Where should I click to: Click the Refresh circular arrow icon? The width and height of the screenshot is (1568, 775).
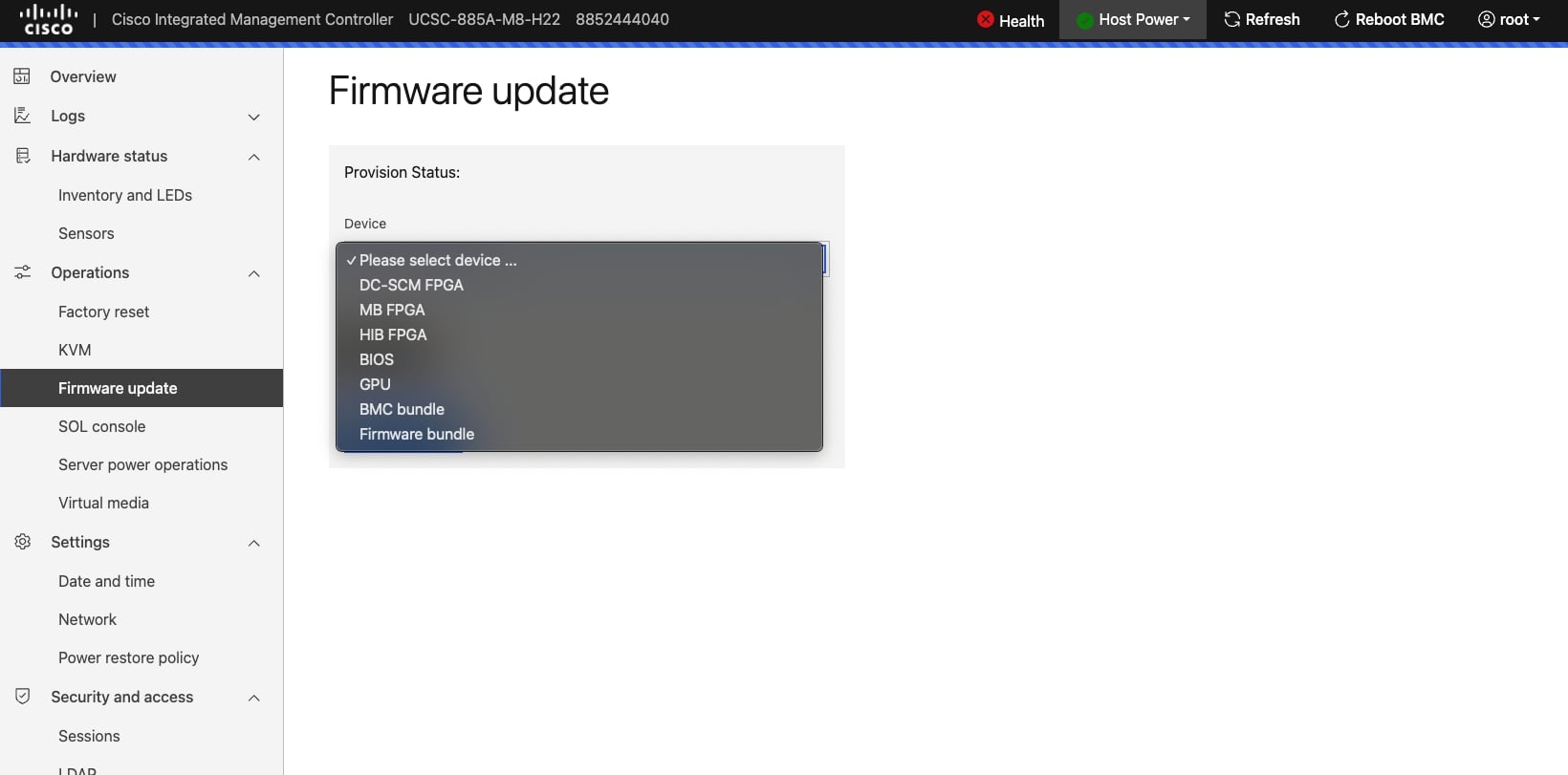(1231, 19)
